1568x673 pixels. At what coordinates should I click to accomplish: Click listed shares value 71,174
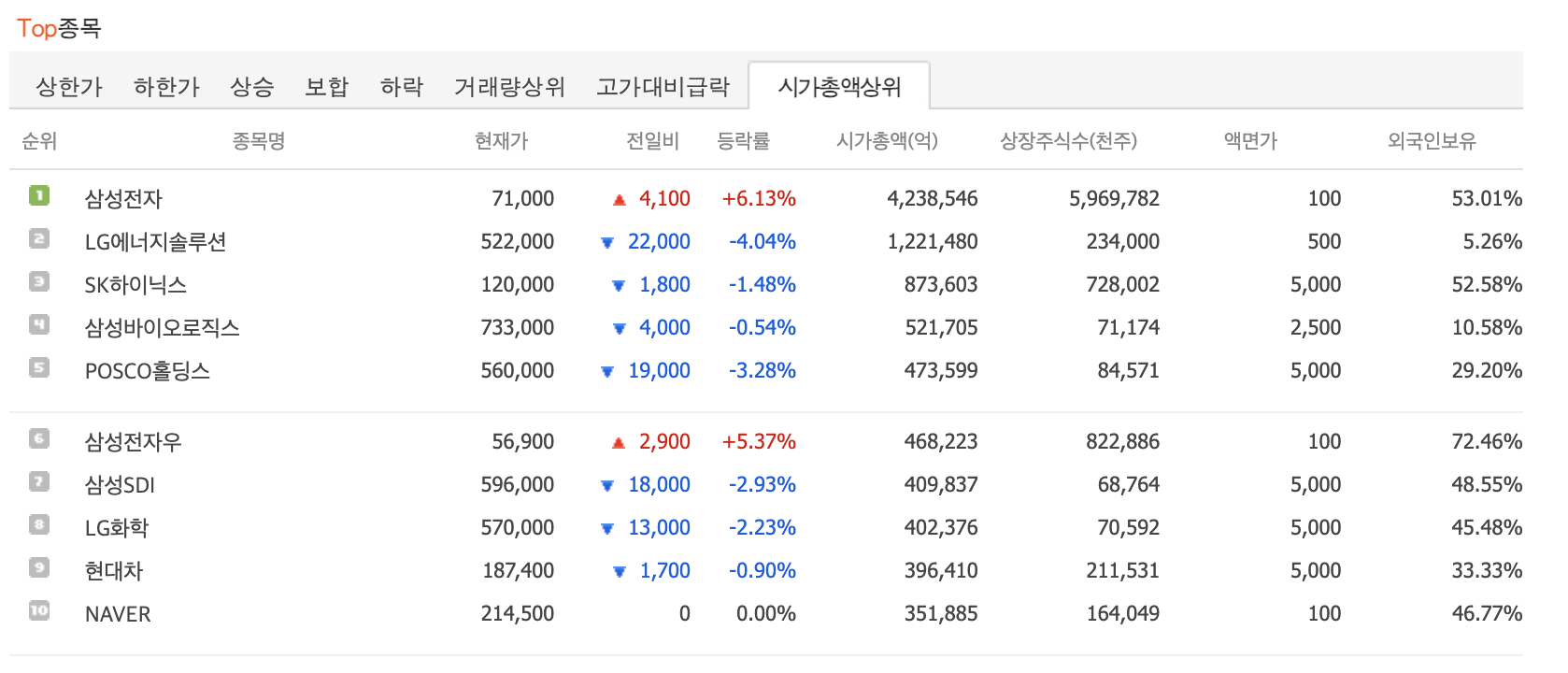[x=1129, y=327]
